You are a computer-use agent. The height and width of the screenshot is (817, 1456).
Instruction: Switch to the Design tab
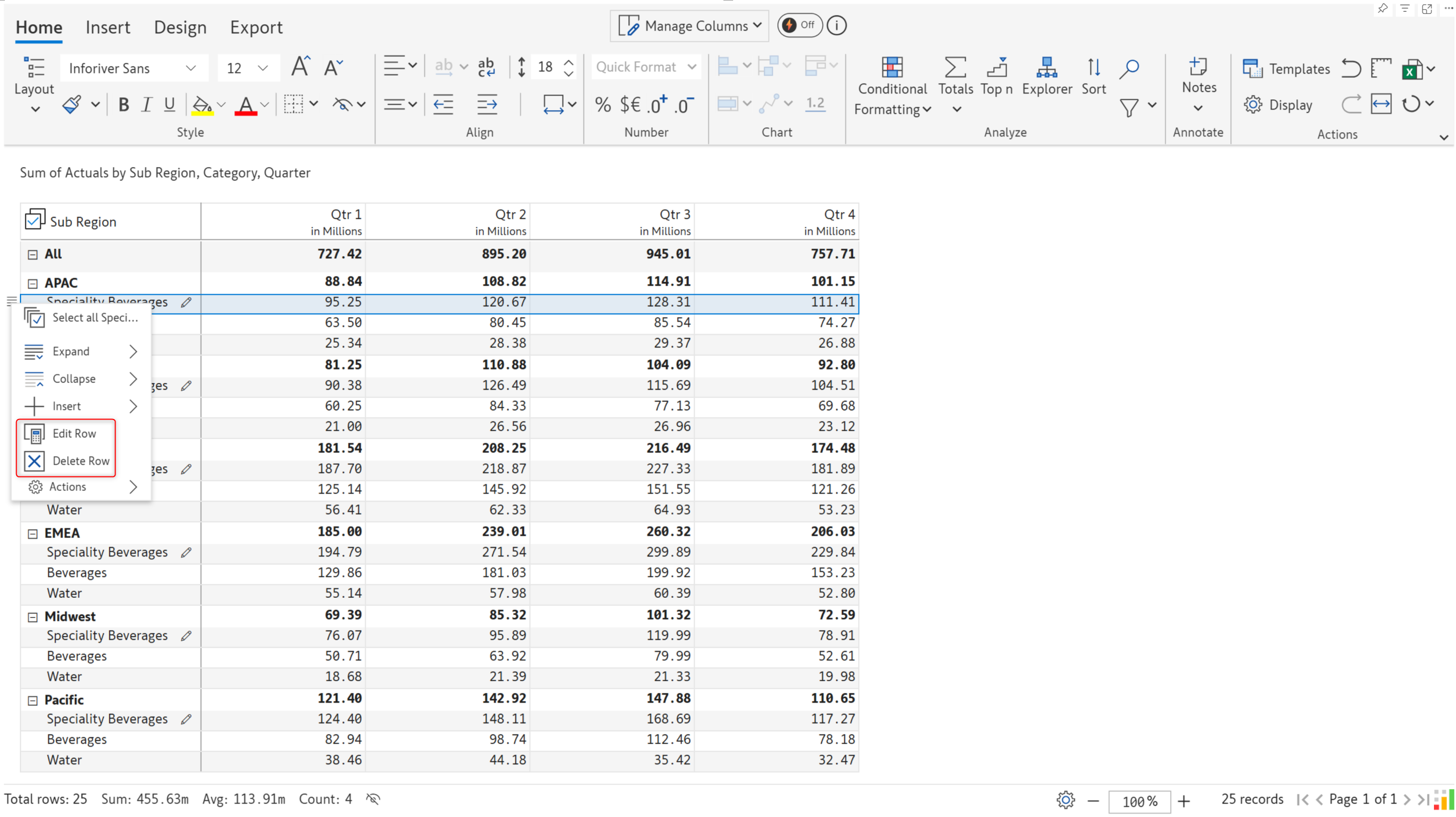pyautogui.click(x=180, y=27)
